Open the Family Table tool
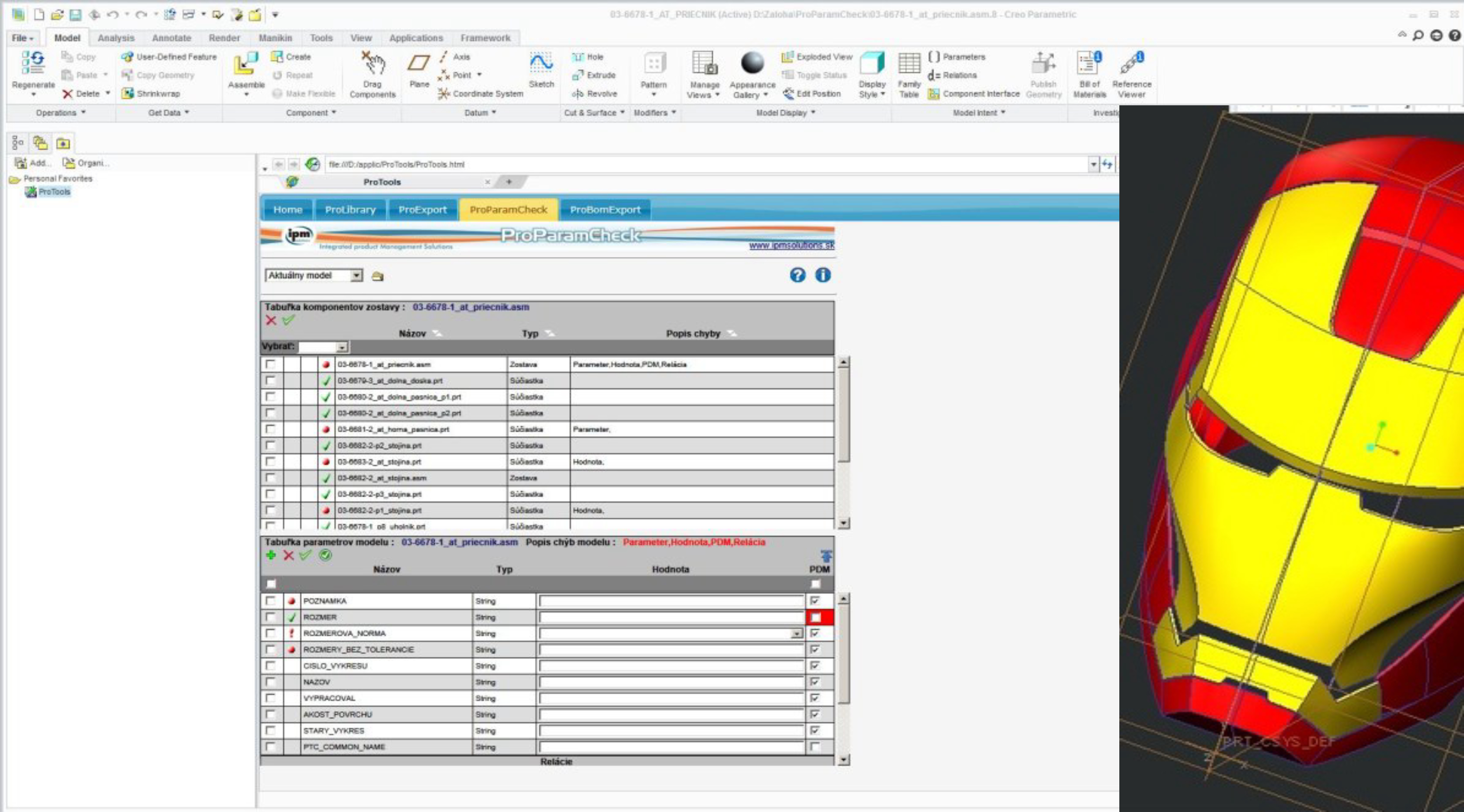This screenshot has height=812, width=1464. tap(909, 64)
